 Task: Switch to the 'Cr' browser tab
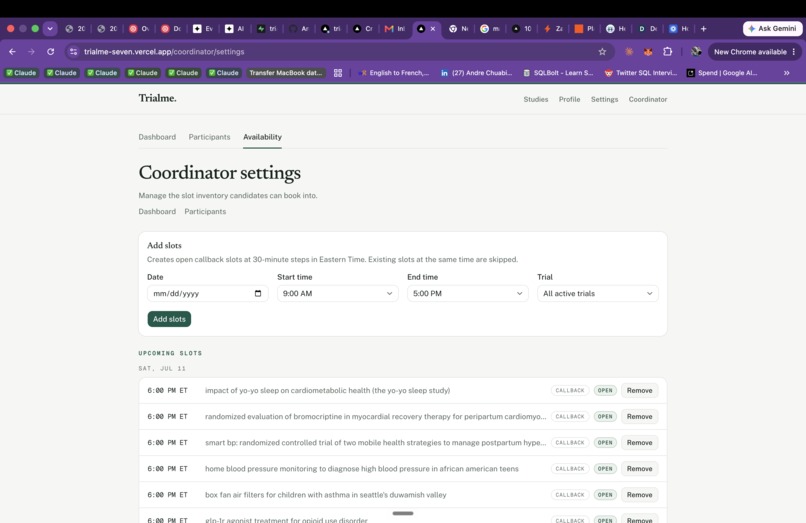362,29
